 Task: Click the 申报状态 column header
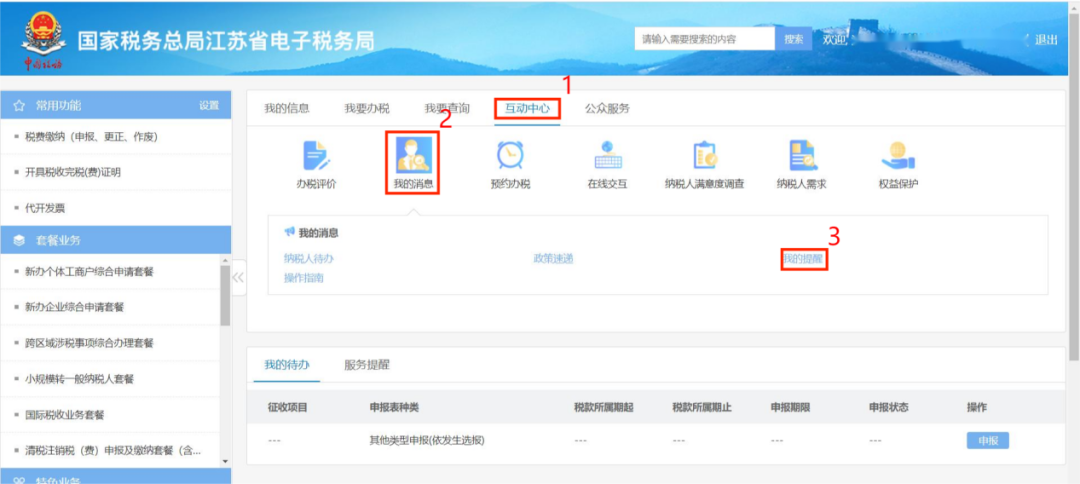[889, 407]
